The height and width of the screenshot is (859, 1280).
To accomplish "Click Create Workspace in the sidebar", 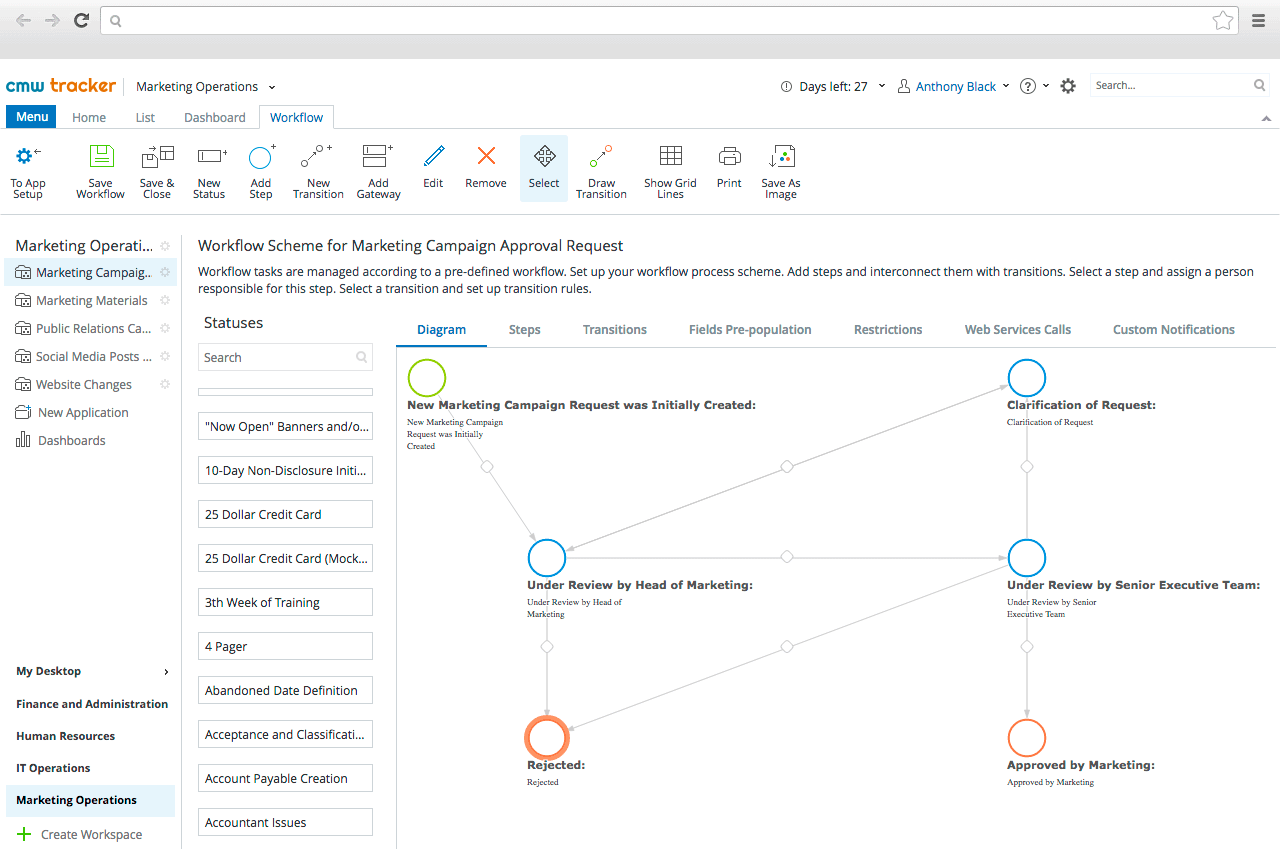I will (x=90, y=834).
